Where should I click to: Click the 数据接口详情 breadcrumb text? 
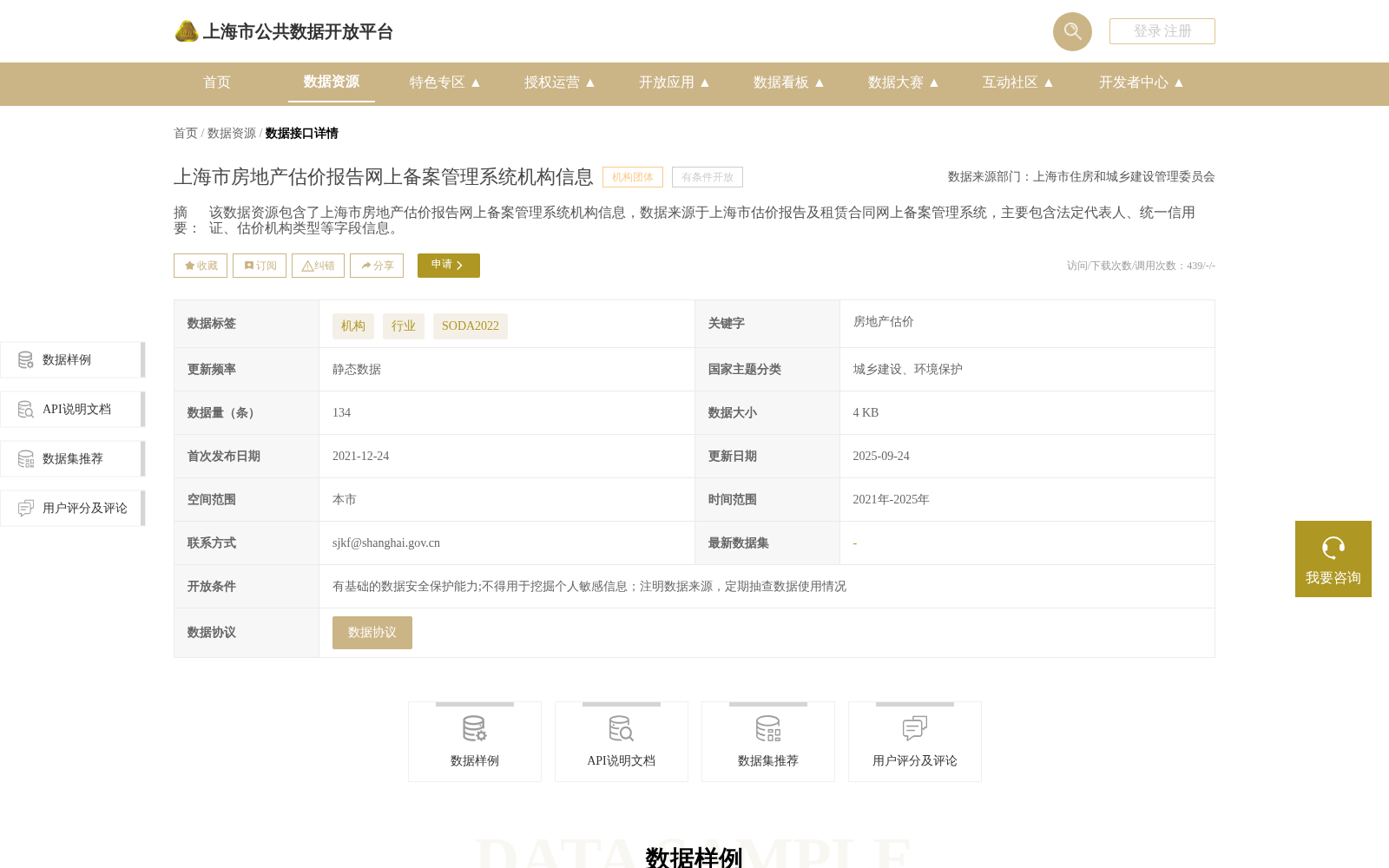pyautogui.click(x=301, y=133)
